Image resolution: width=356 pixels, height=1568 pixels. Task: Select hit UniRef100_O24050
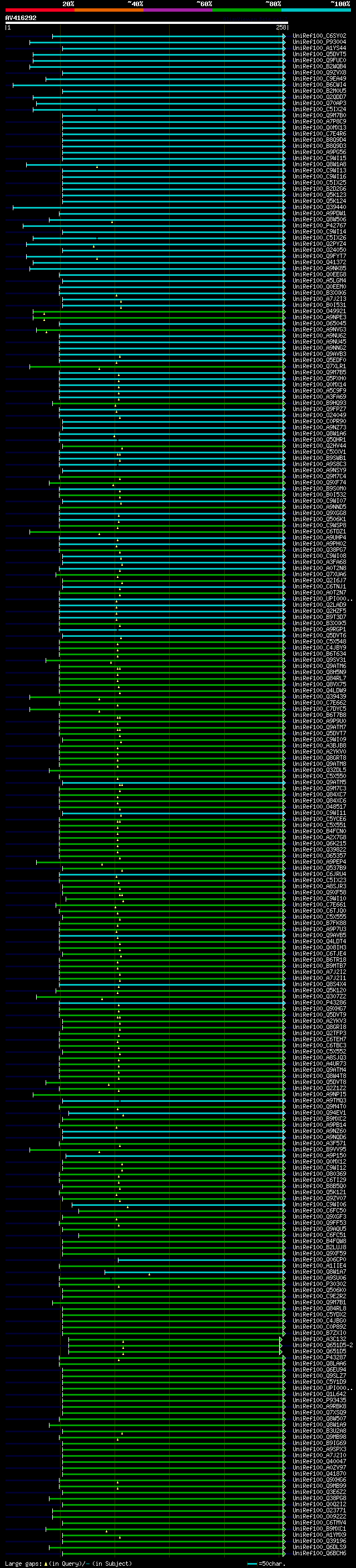click(x=319, y=250)
